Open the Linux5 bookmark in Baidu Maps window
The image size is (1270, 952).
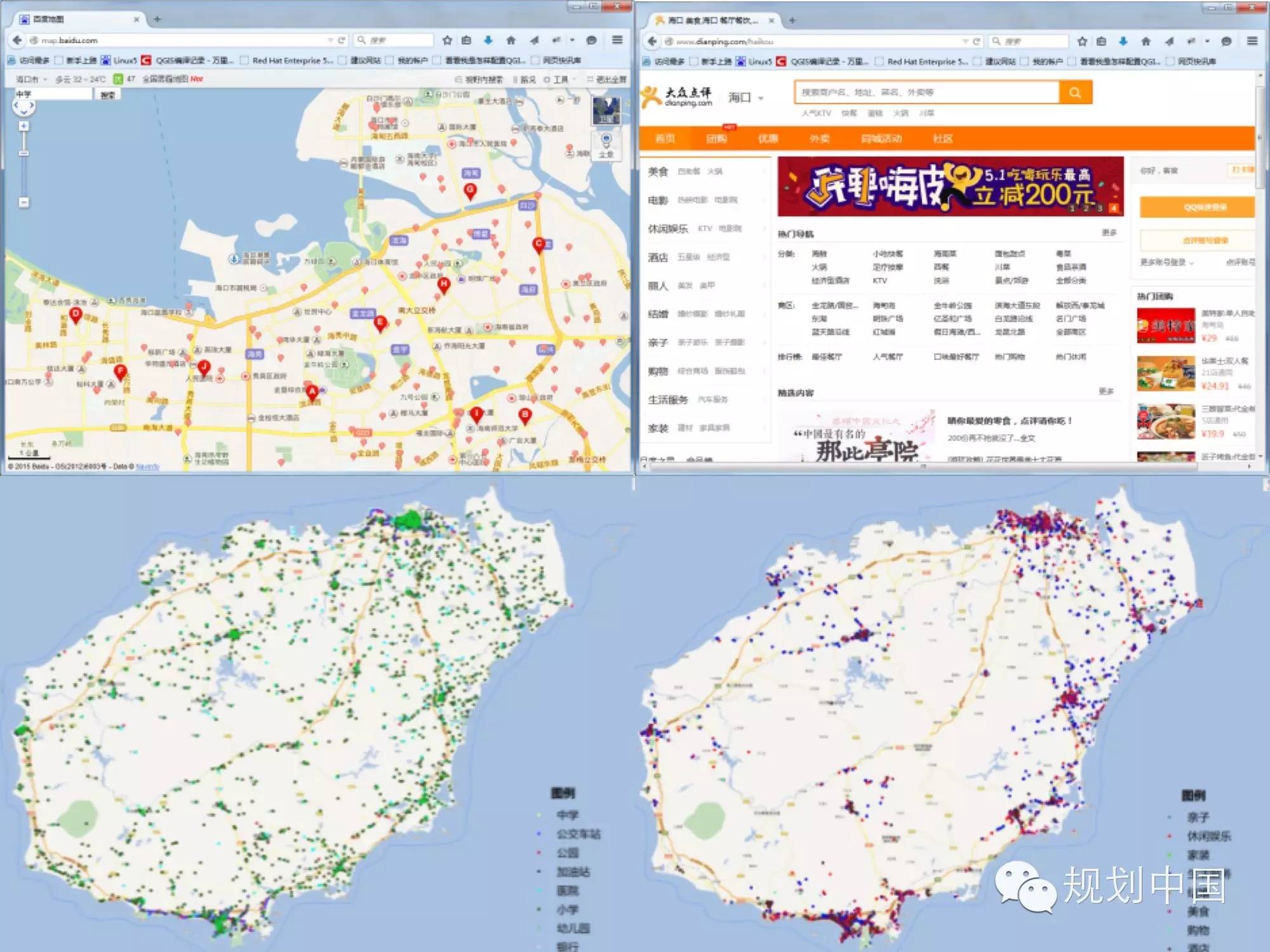[x=119, y=60]
